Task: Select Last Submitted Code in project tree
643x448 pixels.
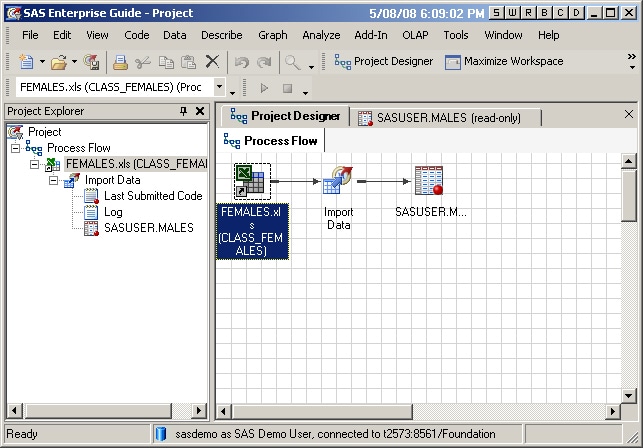Action: pos(152,196)
